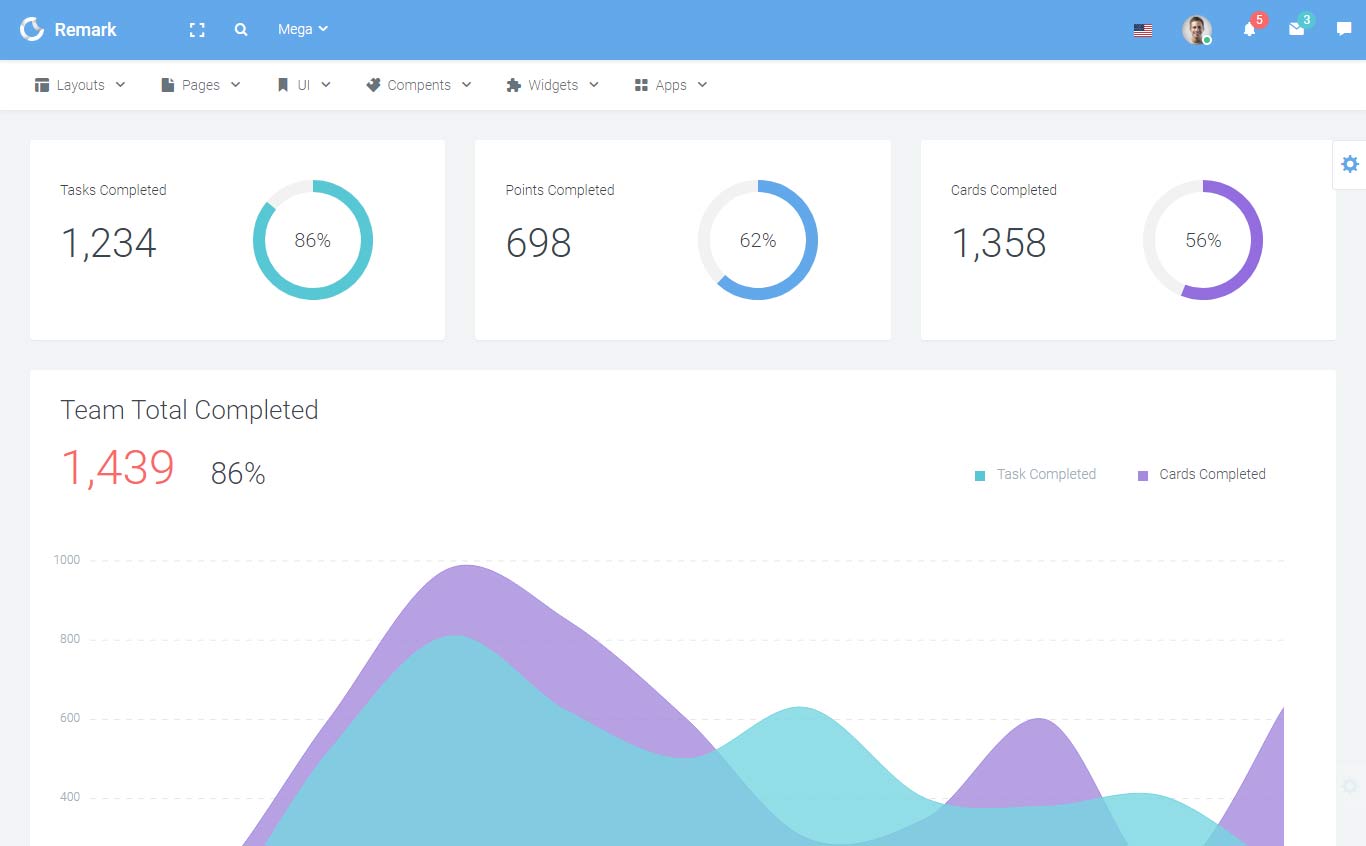
Task: Click the Cards Completed card label
Action: tap(1004, 190)
